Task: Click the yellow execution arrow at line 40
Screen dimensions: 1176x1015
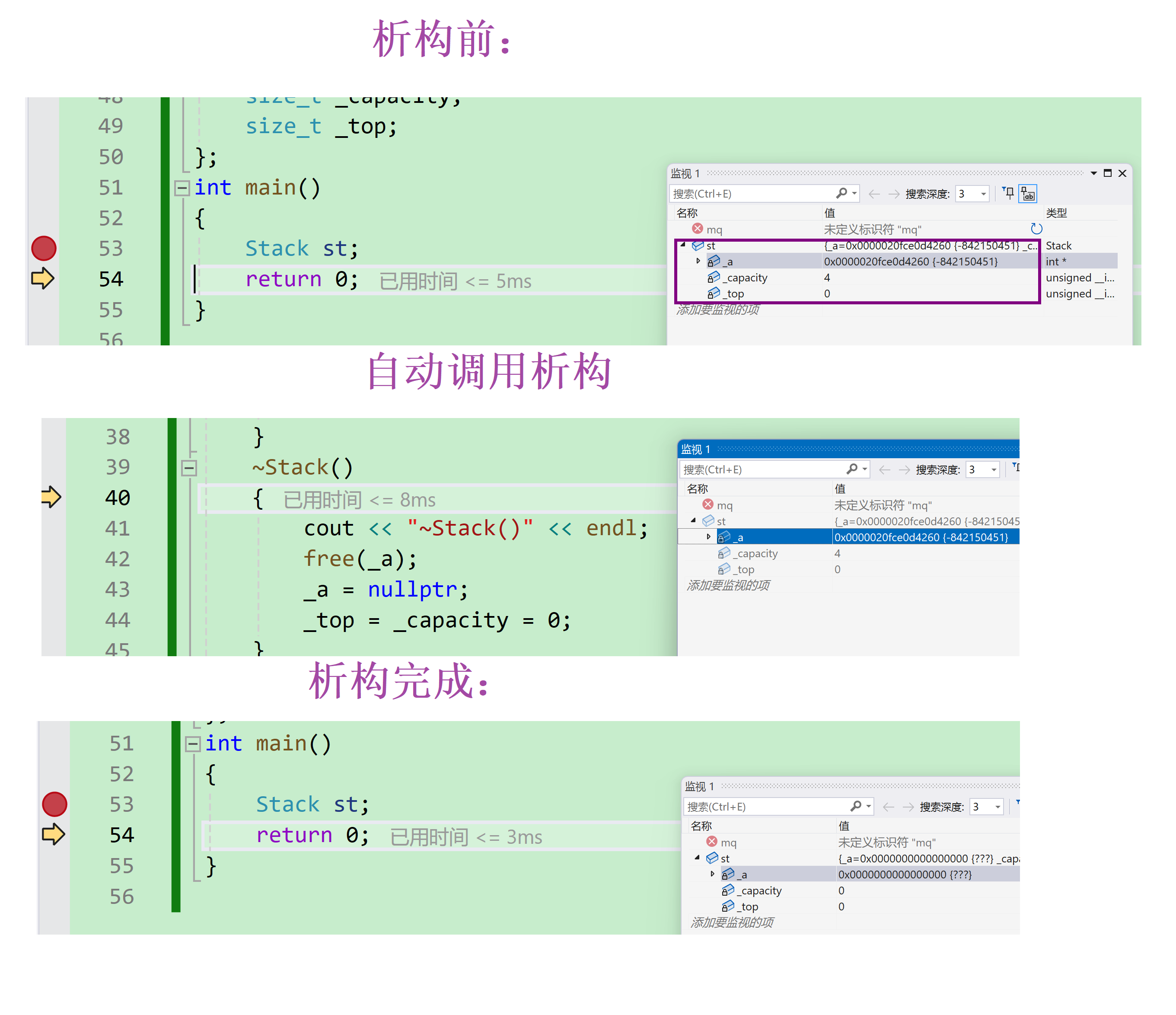Action: [51, 497]
